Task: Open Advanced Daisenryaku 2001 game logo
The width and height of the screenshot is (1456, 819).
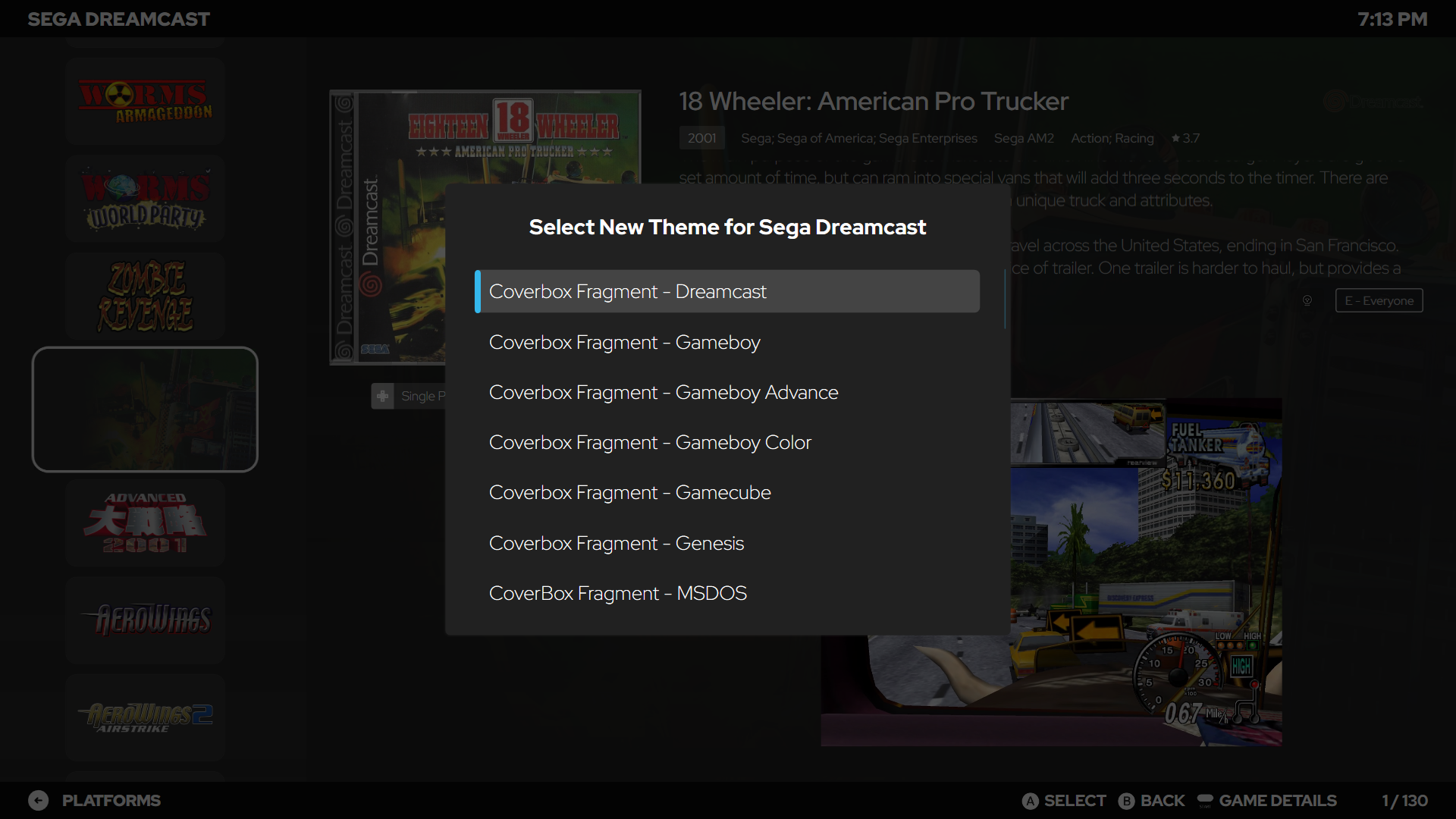Action: (x=145, y=523)
